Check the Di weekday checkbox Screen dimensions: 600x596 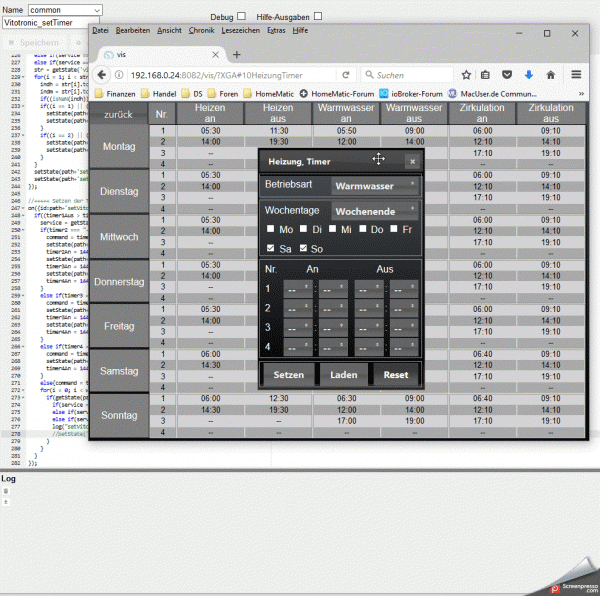[303, 229]
